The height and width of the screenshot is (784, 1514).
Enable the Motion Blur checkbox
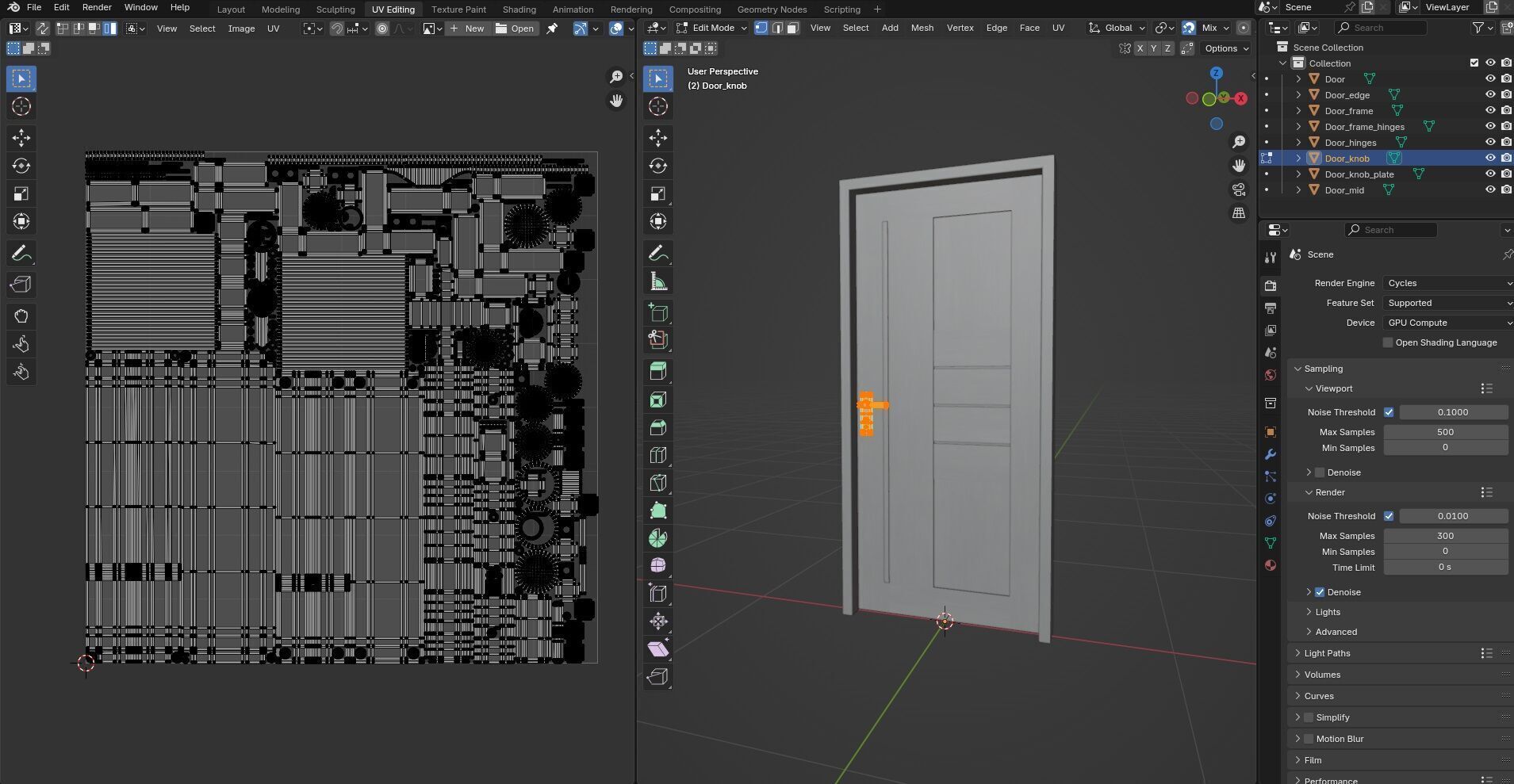click(x=1309, y=739)
